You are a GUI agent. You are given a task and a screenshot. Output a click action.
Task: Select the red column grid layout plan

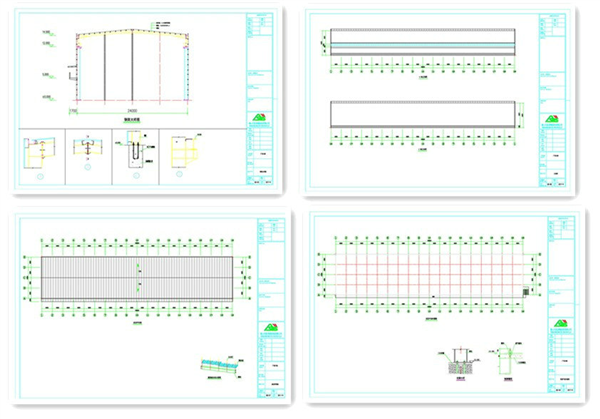click(429, 275)
